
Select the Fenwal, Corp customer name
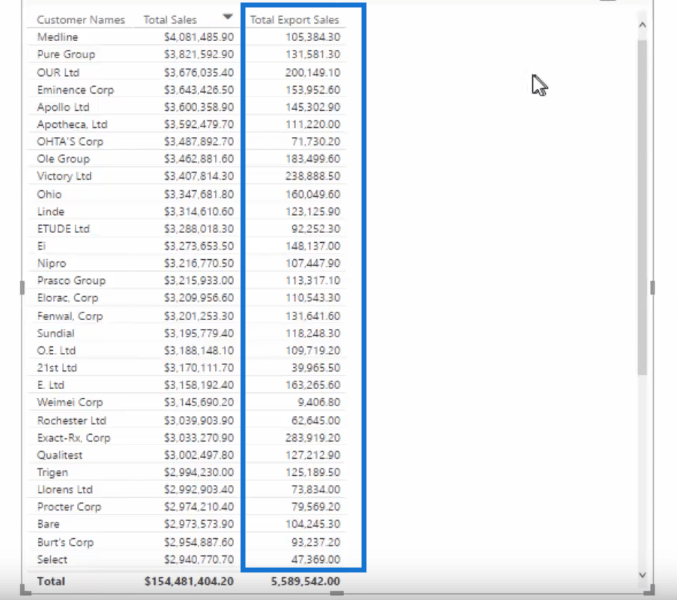coord(70,316)
